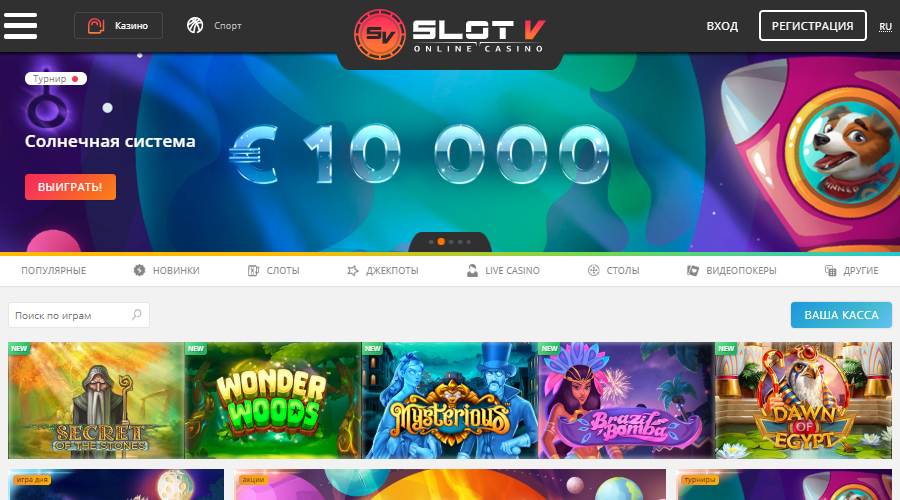Select the Популярные tab
The width and height of the screenshot is (900, 500).
[53, 270]
